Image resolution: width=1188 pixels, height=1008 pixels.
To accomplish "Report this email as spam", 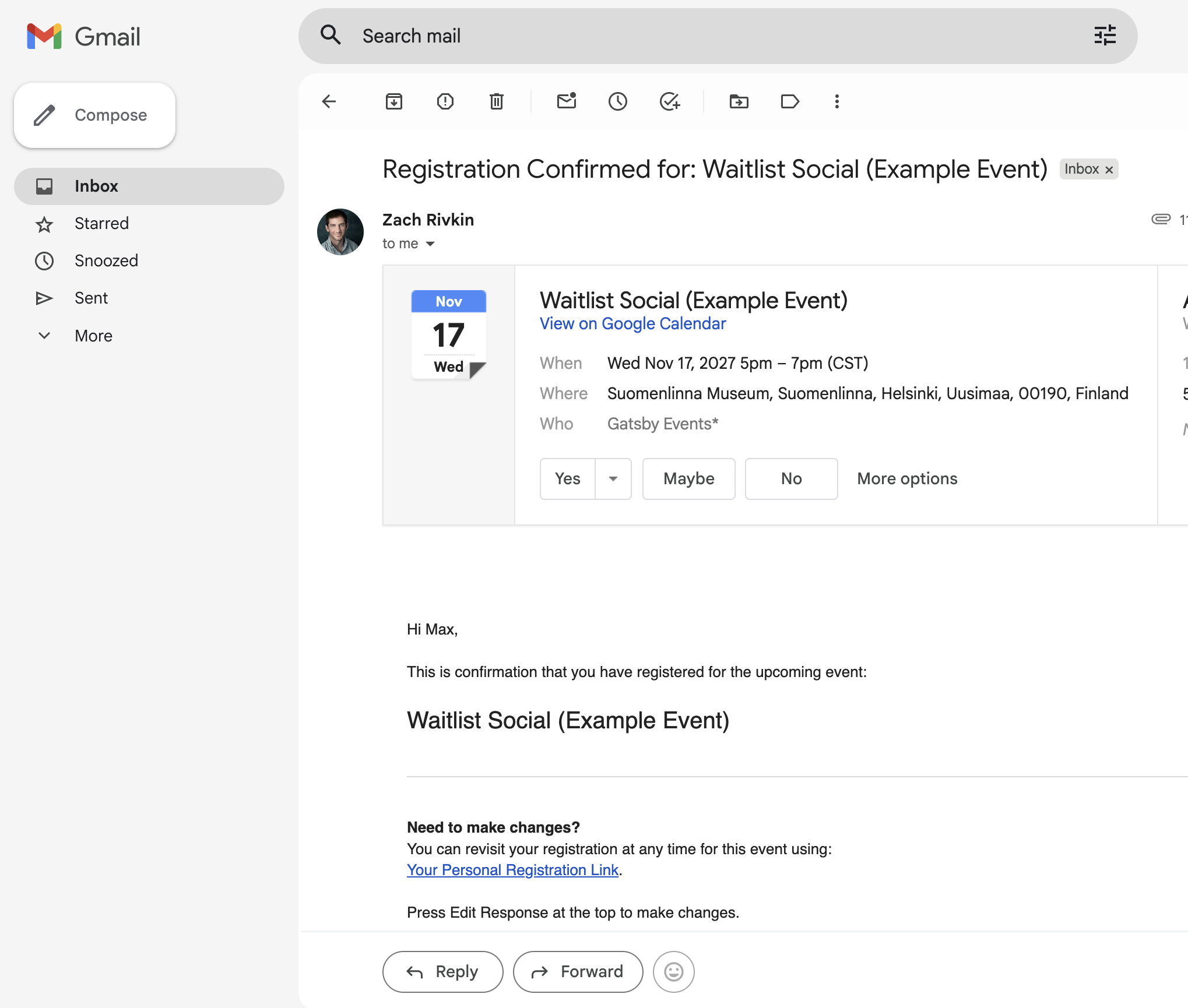I will [x=445, y=101].
